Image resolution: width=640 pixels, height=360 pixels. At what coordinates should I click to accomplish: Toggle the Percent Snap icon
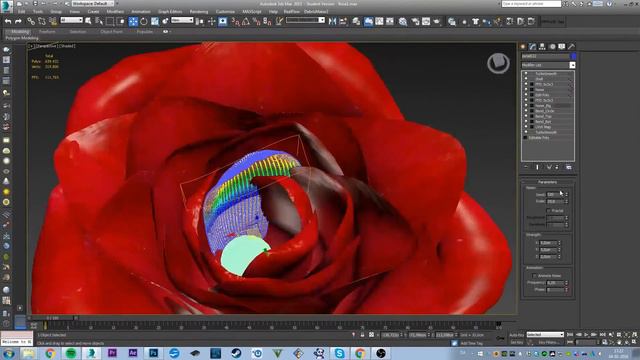[256, 21]
